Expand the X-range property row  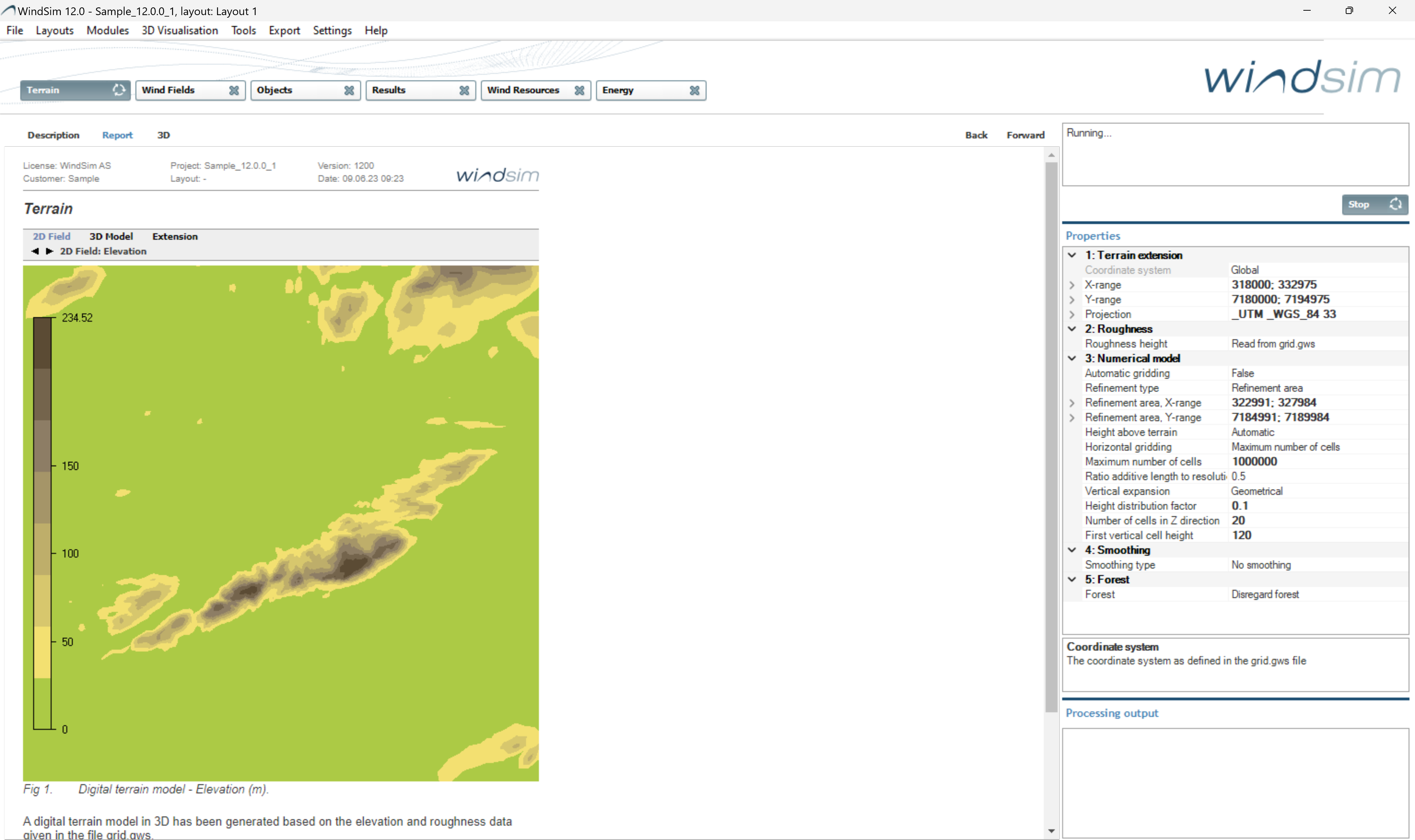pos(1072,285)
